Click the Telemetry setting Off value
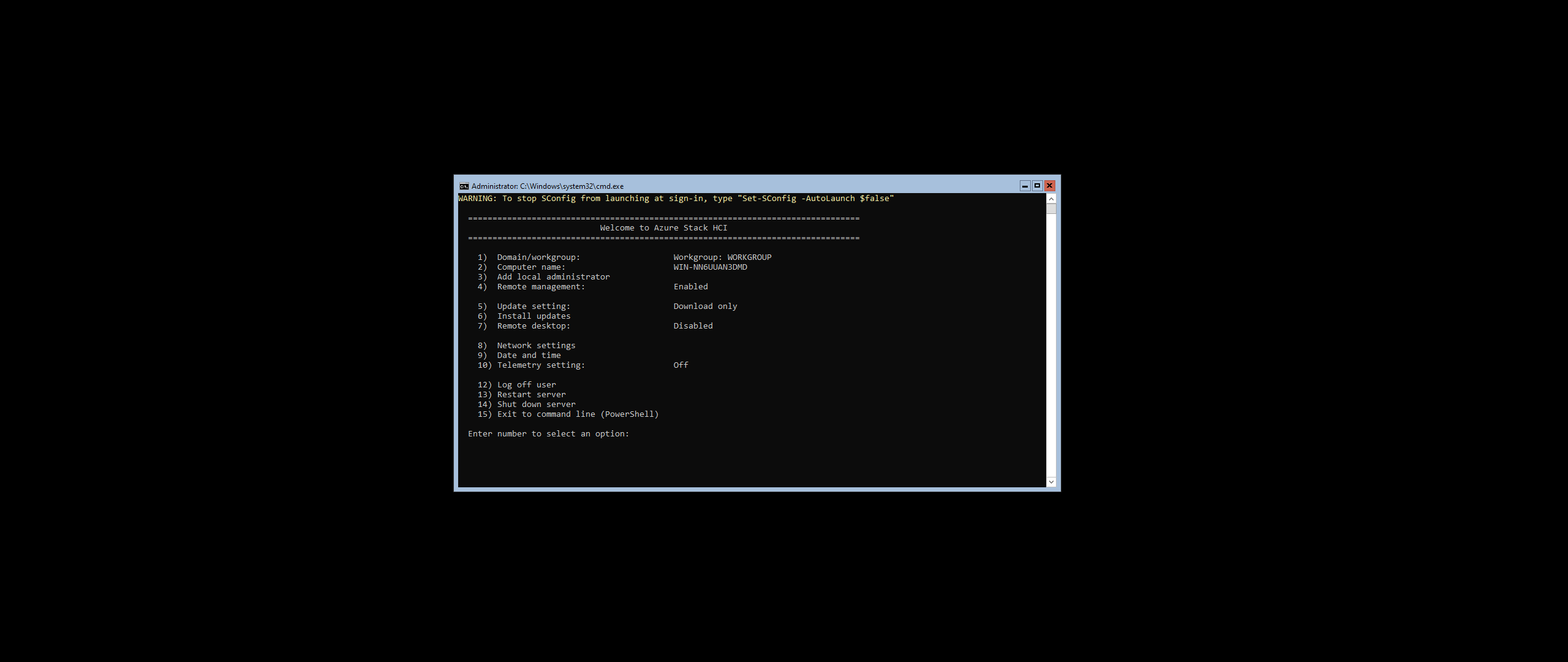 680,365
